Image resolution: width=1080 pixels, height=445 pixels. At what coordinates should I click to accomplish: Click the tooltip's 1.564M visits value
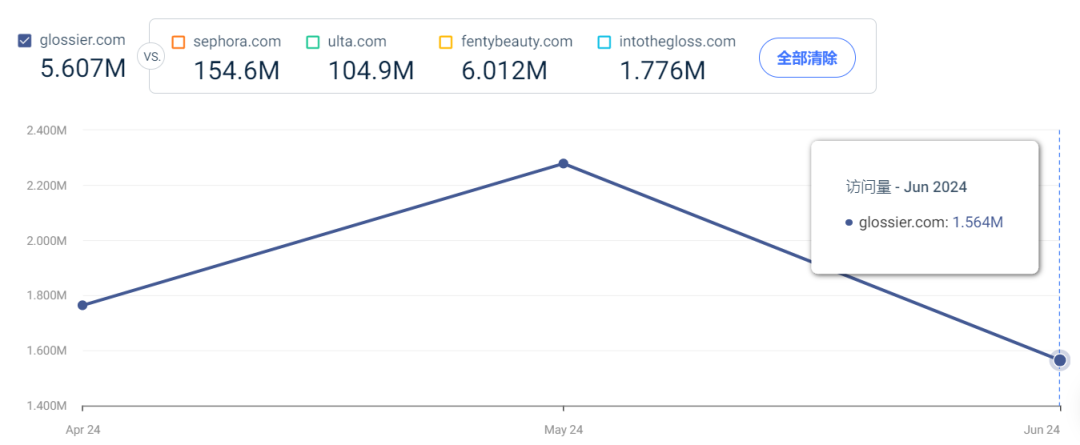click(x=975, y=222)
